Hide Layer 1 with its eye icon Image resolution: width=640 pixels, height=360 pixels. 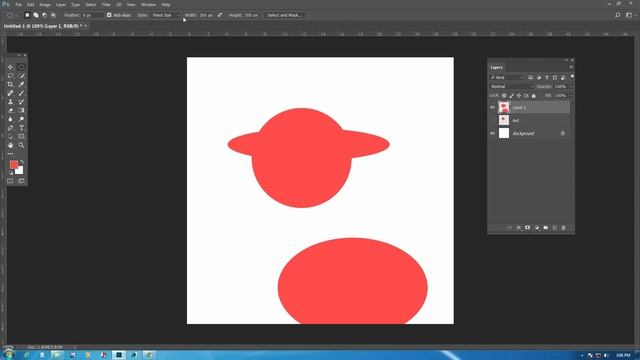click(x=492, y=107)
